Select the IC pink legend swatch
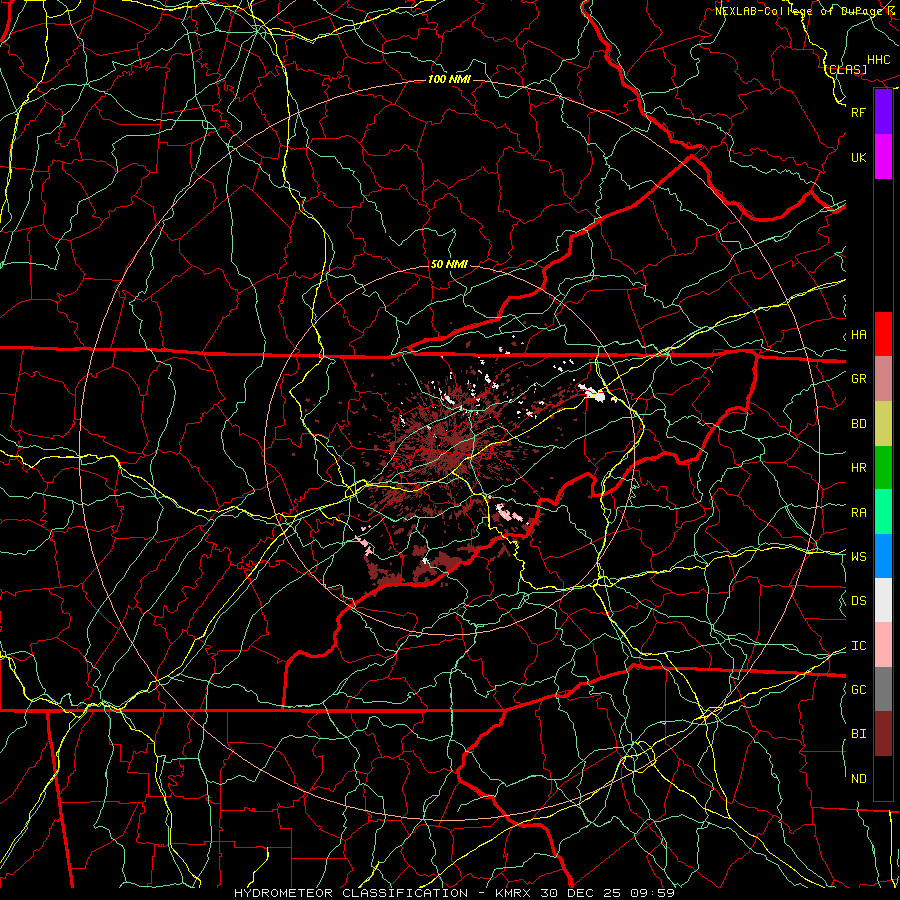 click(x=883, y=645)
